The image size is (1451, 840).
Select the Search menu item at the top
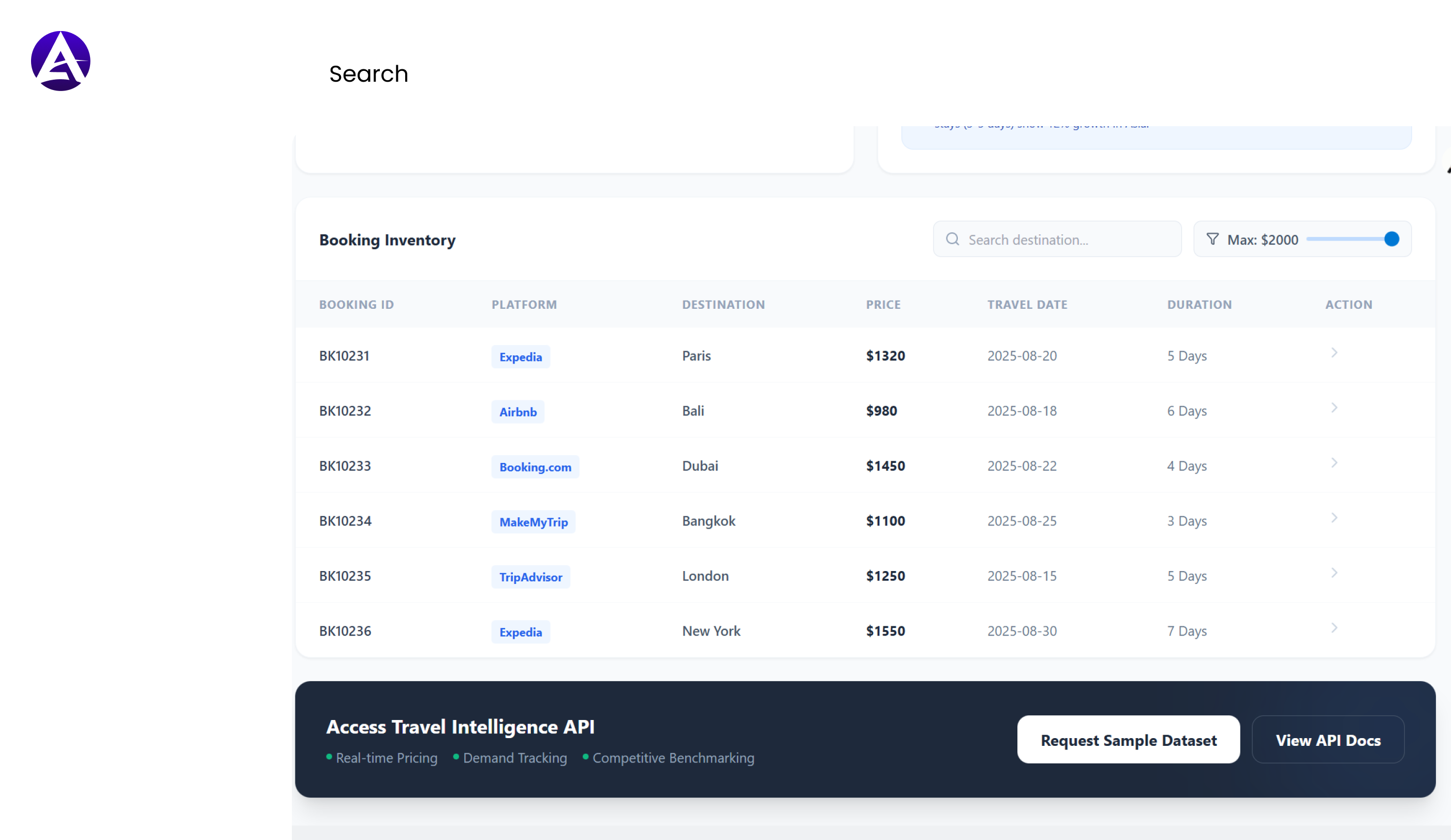368,73
